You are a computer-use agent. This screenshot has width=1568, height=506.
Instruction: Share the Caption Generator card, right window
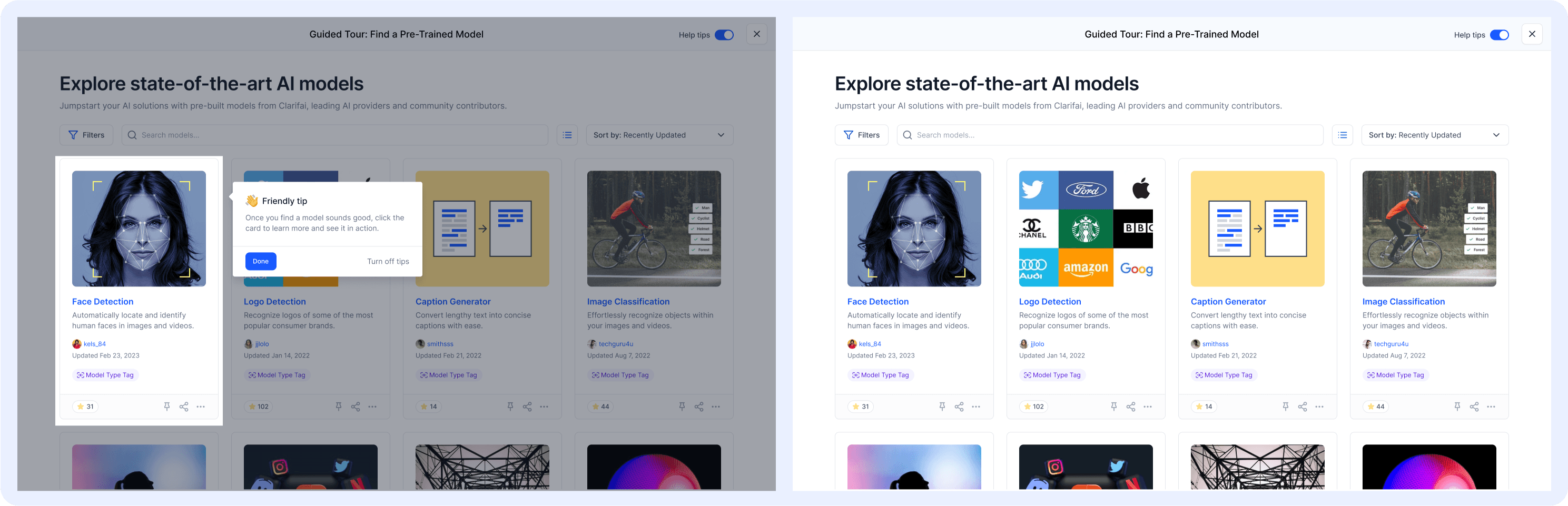click(1303, 407)
